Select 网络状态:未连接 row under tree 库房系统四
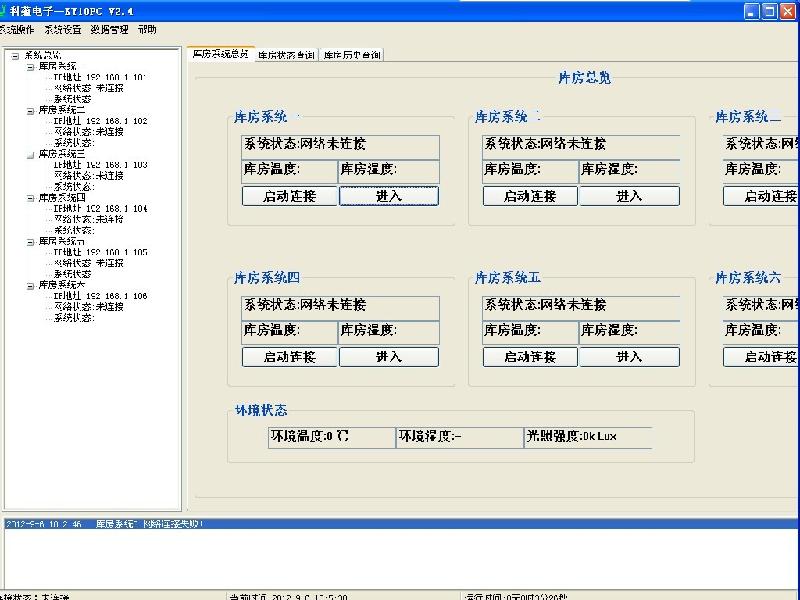 [89, 219]
